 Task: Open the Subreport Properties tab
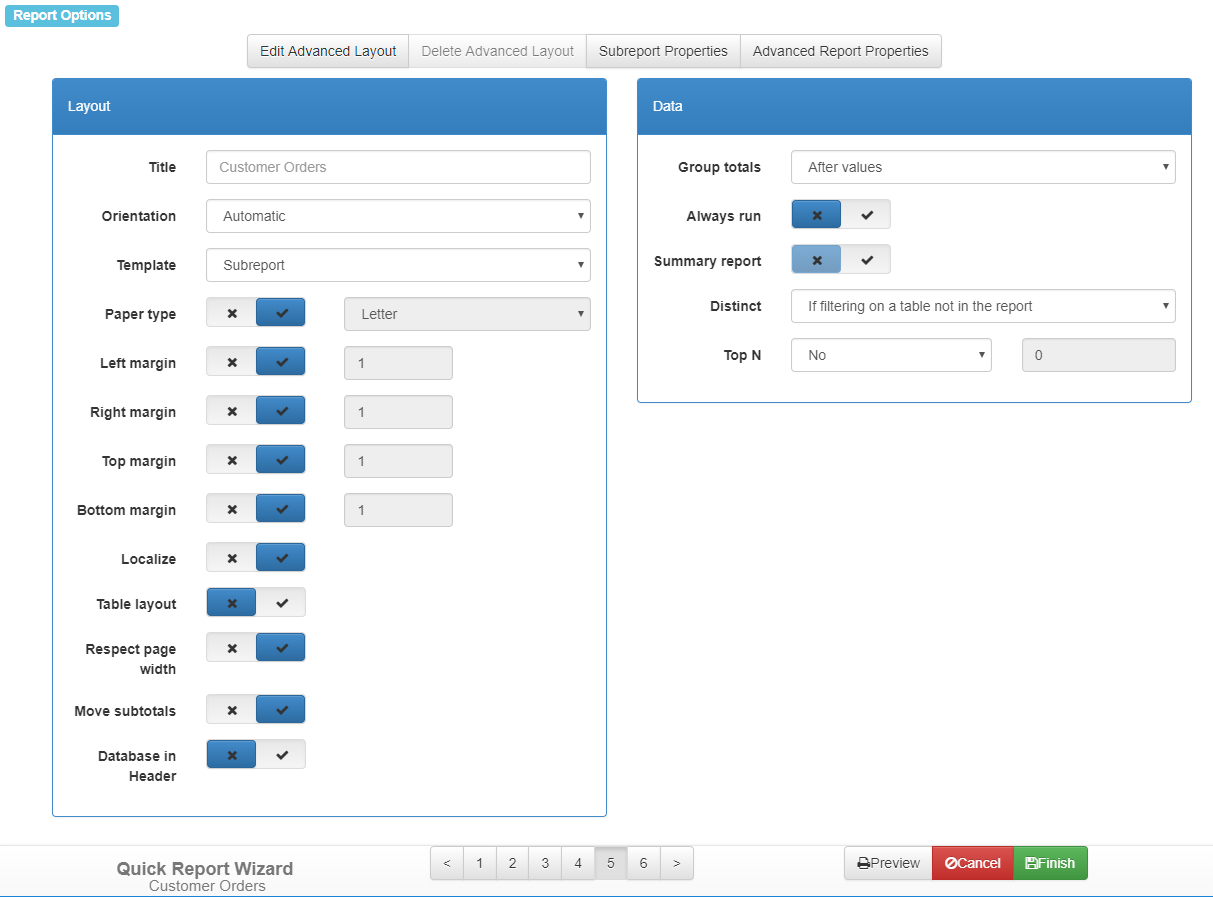tap(663, 51)
